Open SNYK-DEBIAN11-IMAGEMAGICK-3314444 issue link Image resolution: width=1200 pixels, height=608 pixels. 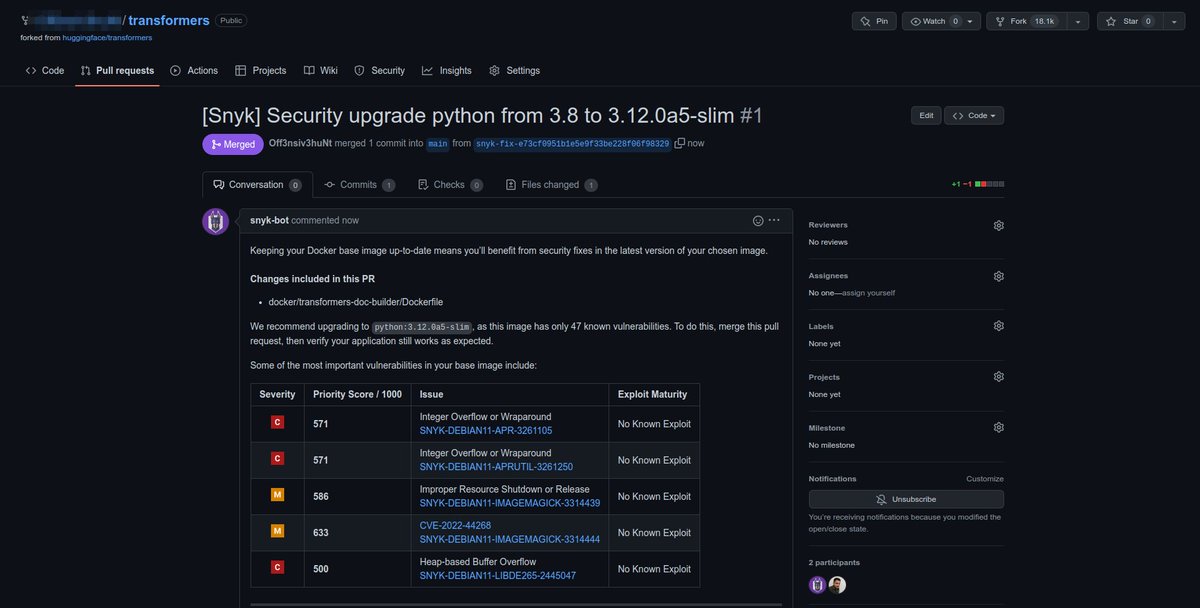click(510, 540)
